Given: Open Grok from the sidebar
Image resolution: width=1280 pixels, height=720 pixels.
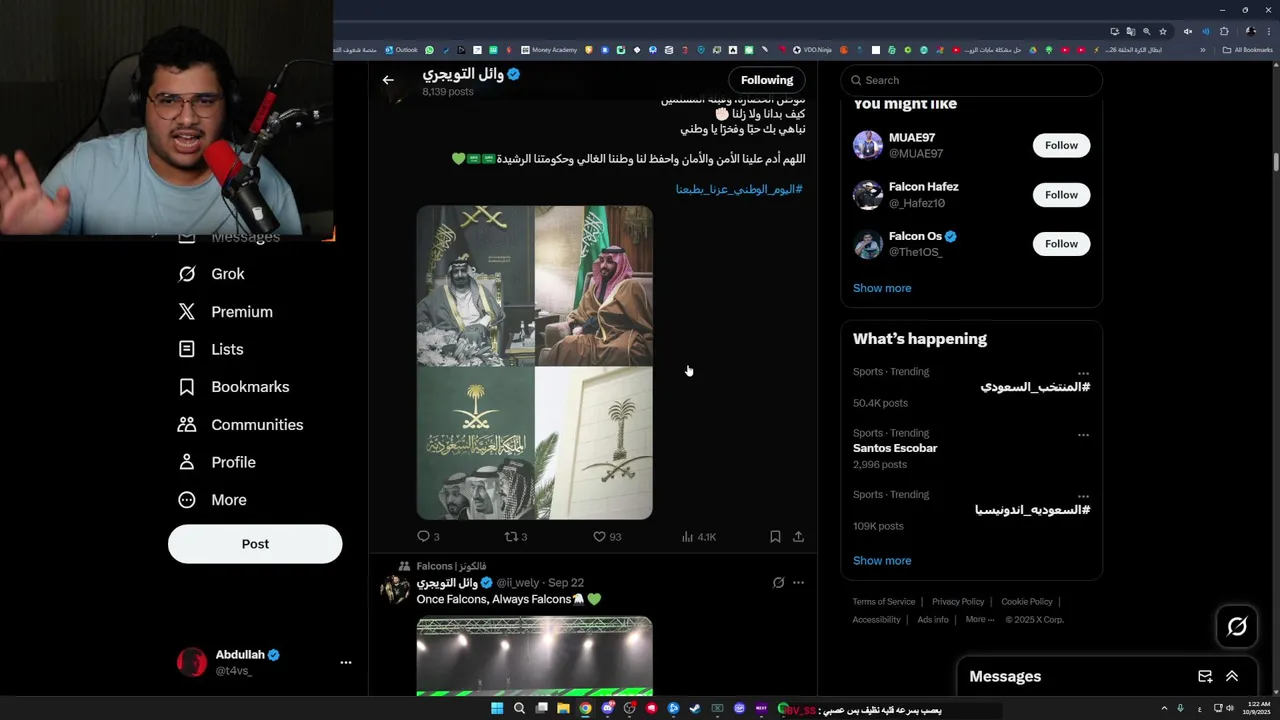Looking at the screenshot, I should click(x=211, y=274).
